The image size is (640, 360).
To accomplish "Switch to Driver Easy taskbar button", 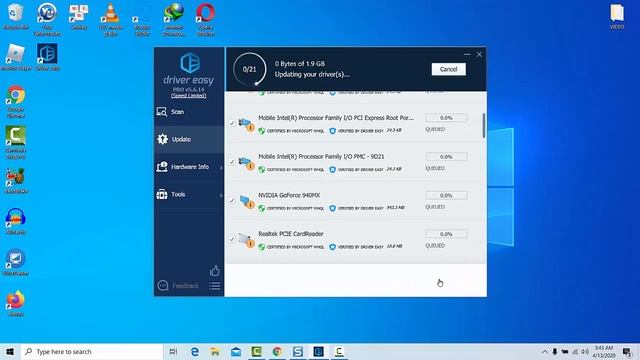I will tap(318, 351).
